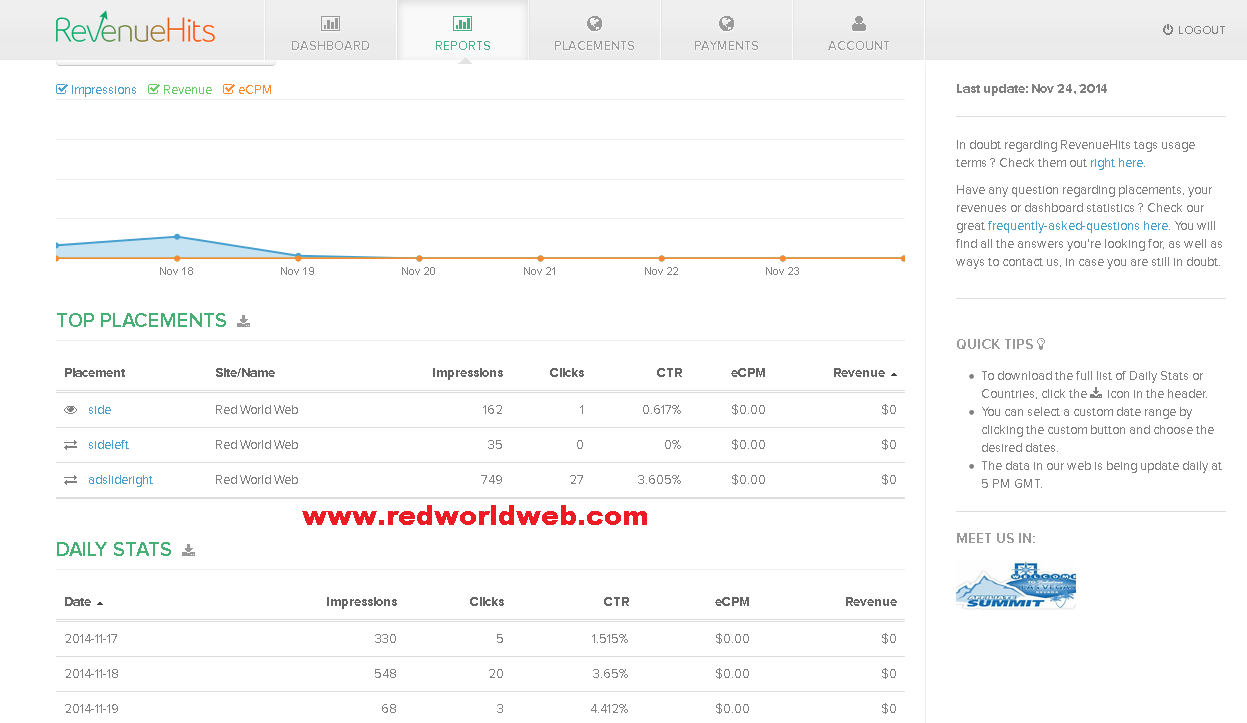Open the Account tab

point(858,30)
